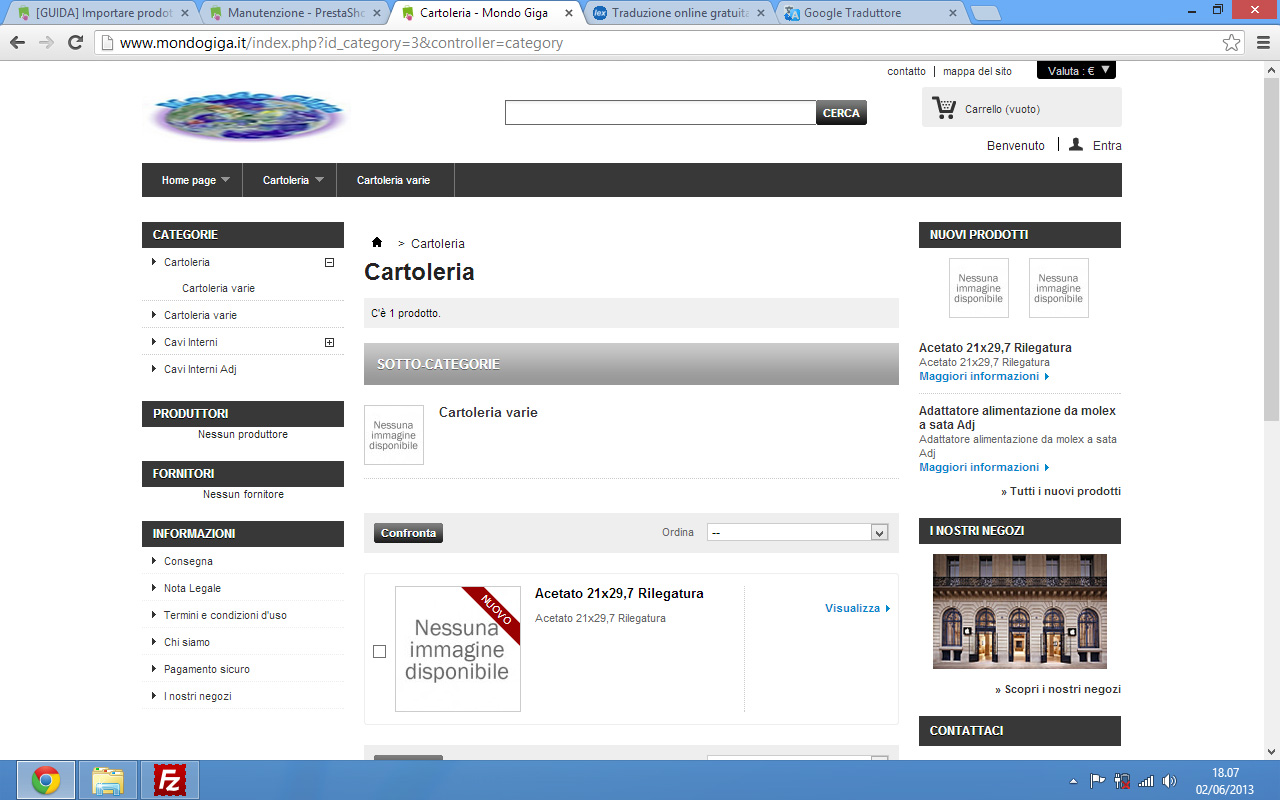Close the Google Traduttore tab

pos(953,13)
